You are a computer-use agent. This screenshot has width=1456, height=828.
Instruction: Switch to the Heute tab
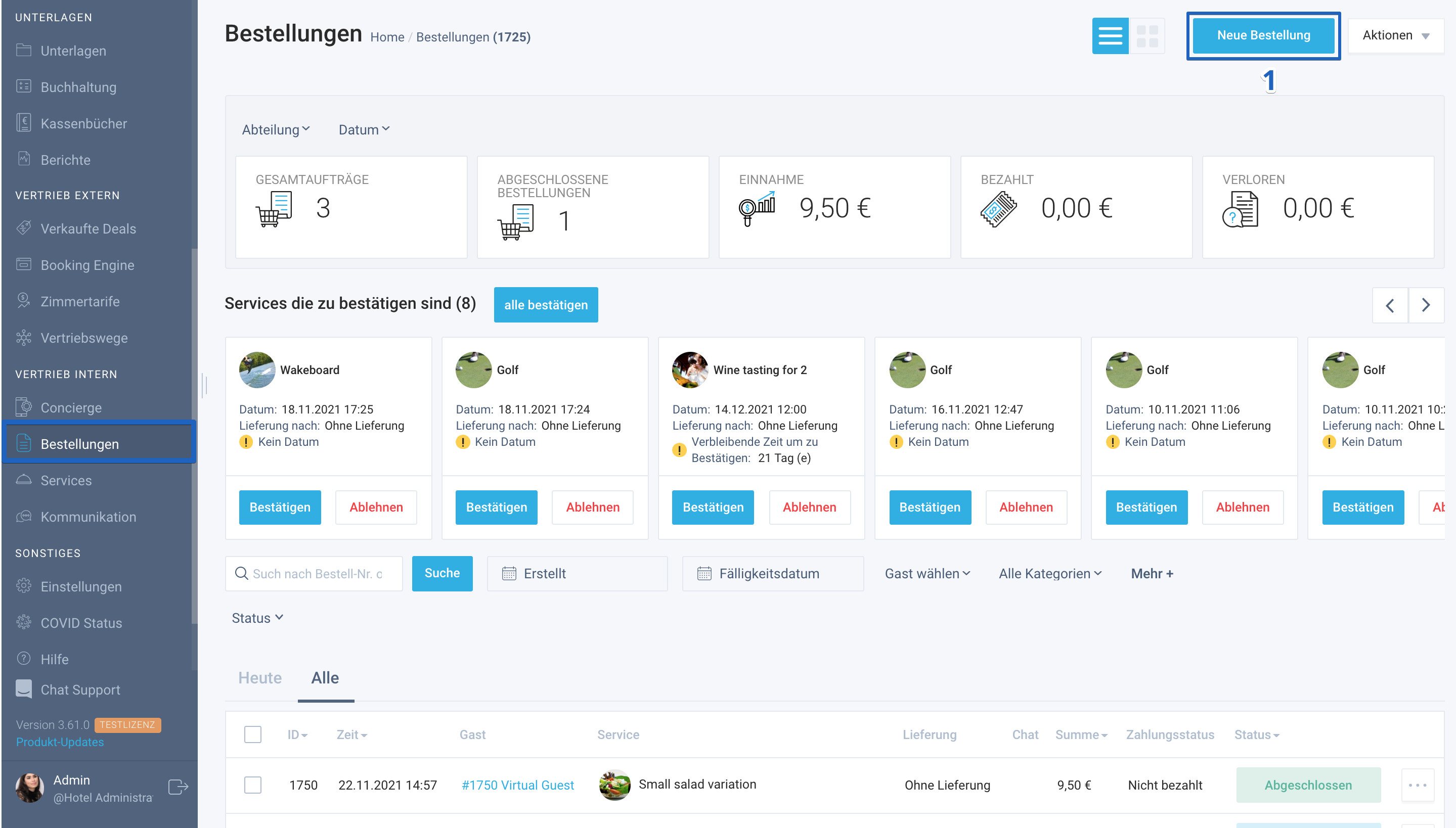point(260,678)
